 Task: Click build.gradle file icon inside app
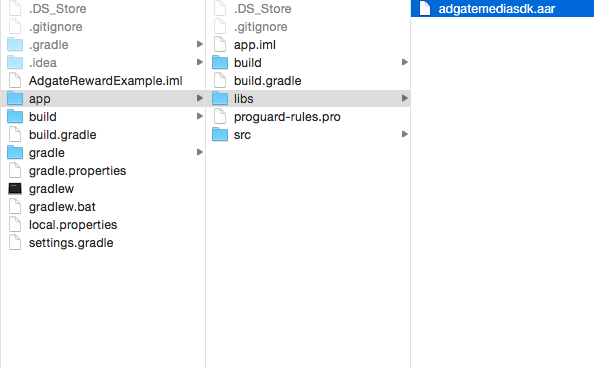tap(220, 80)
